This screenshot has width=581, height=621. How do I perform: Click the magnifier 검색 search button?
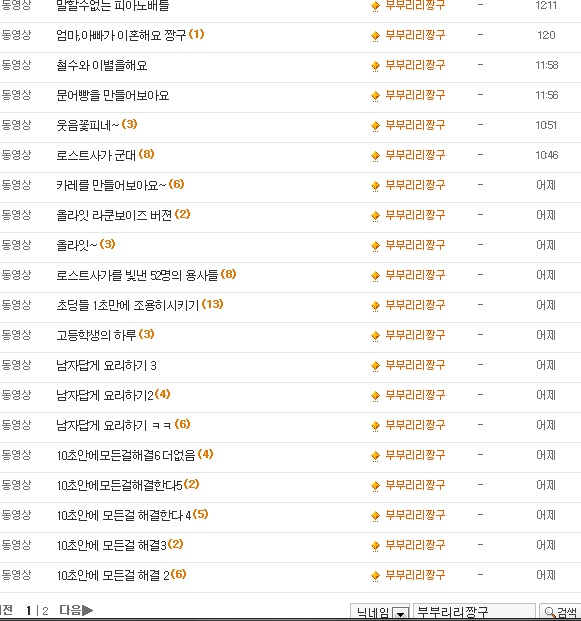point(560,612)
